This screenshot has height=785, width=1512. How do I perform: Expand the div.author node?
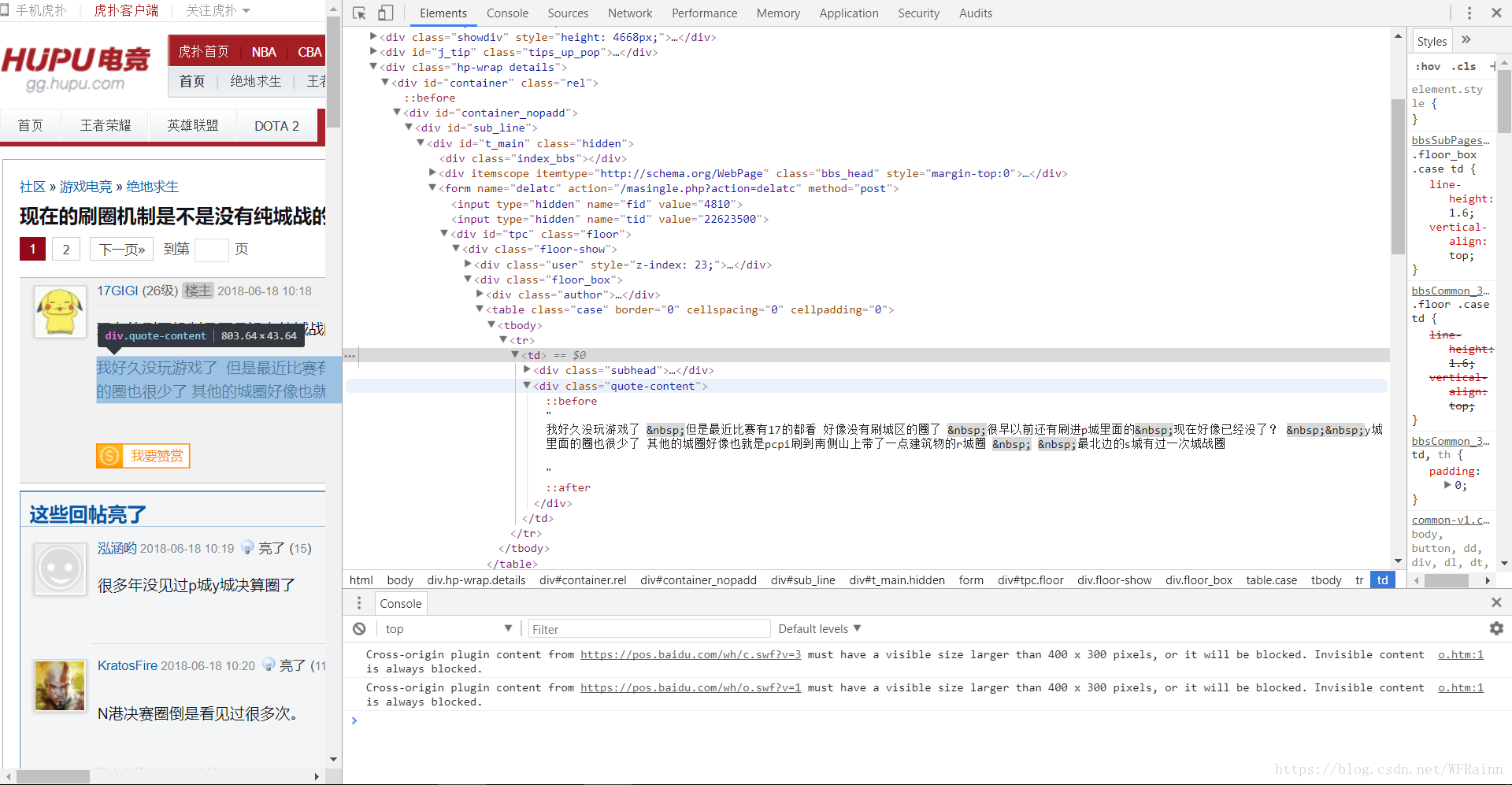480,294
